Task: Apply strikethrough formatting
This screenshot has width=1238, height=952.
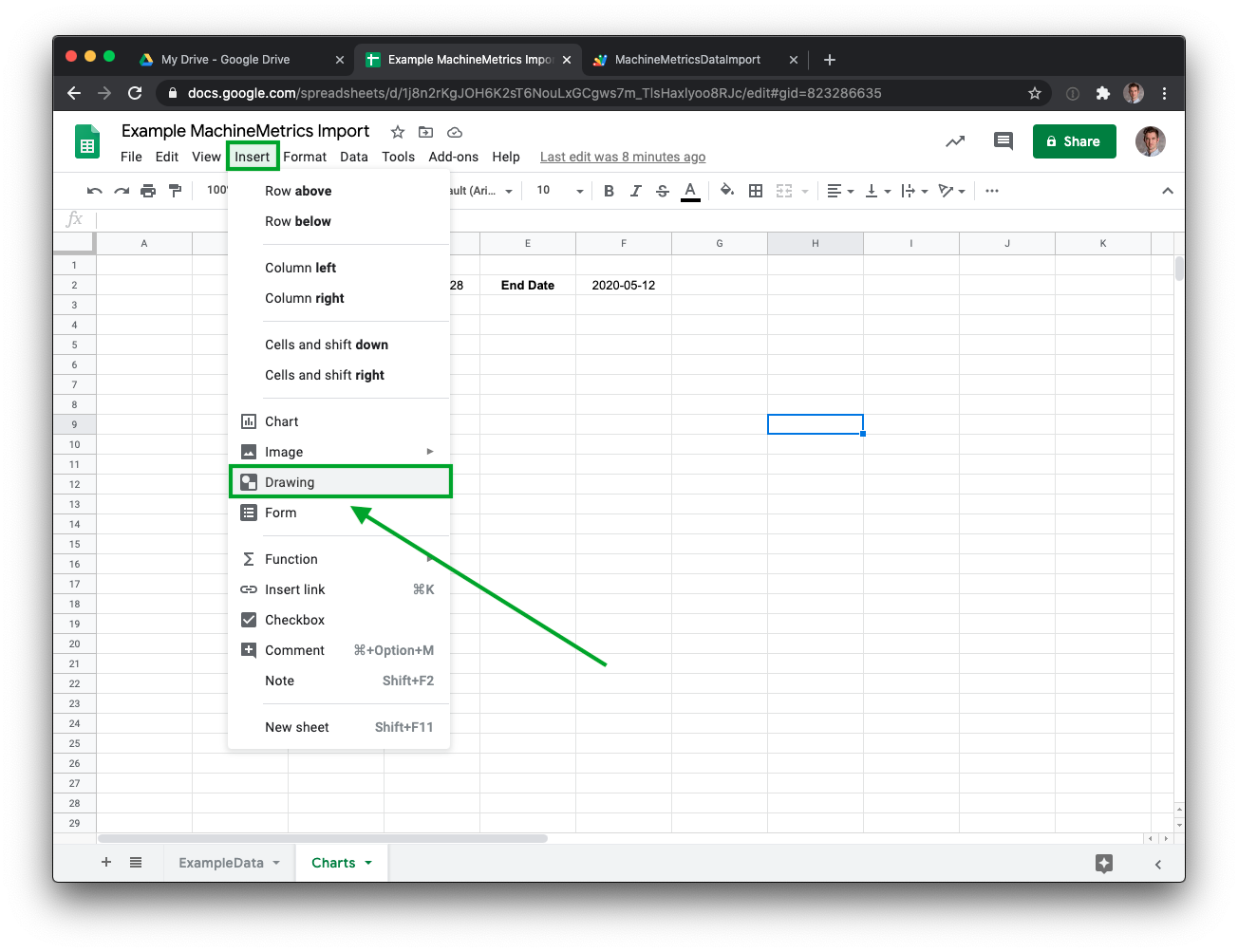Action: [x=663, y=191]
